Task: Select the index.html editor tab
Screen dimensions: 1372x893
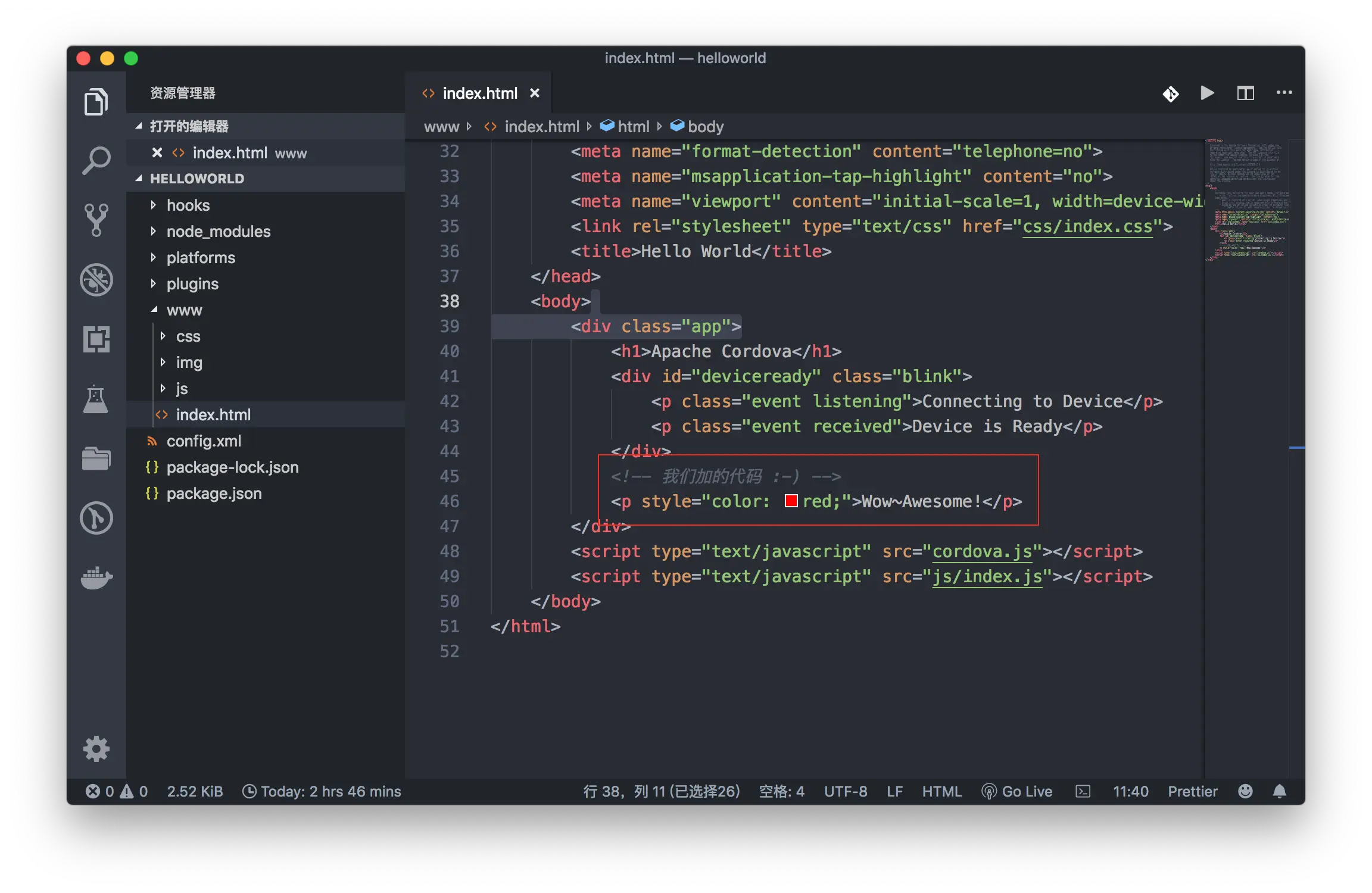Action: pos(479,93)
